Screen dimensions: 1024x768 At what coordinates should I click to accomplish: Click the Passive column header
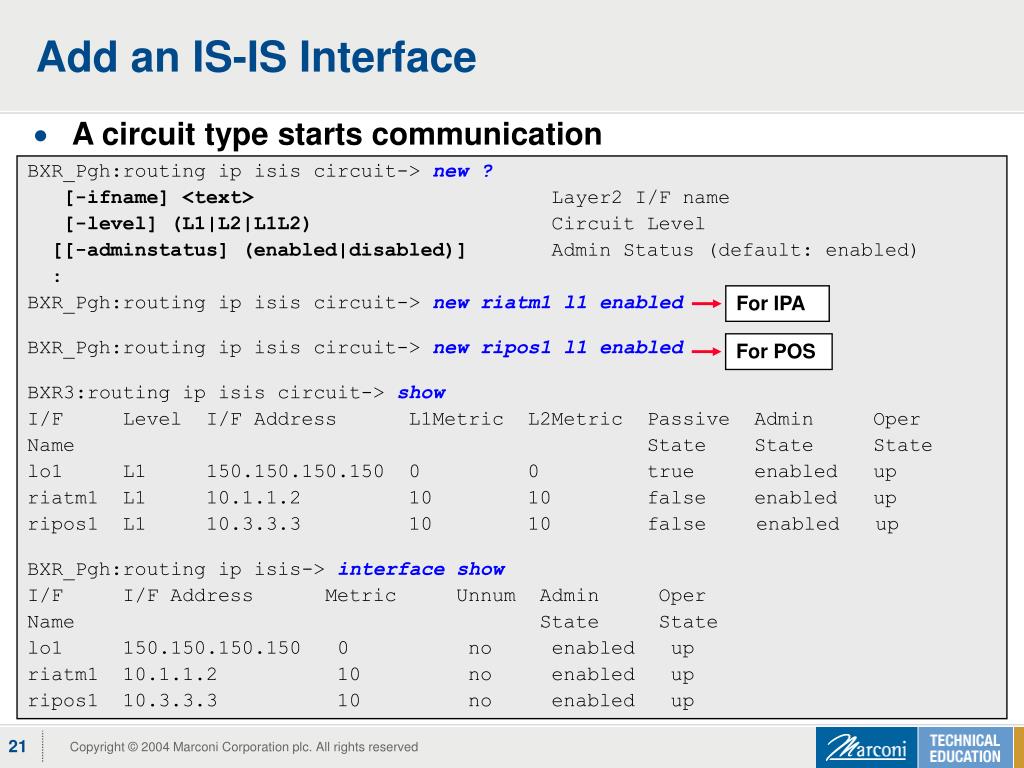point(688,419)
